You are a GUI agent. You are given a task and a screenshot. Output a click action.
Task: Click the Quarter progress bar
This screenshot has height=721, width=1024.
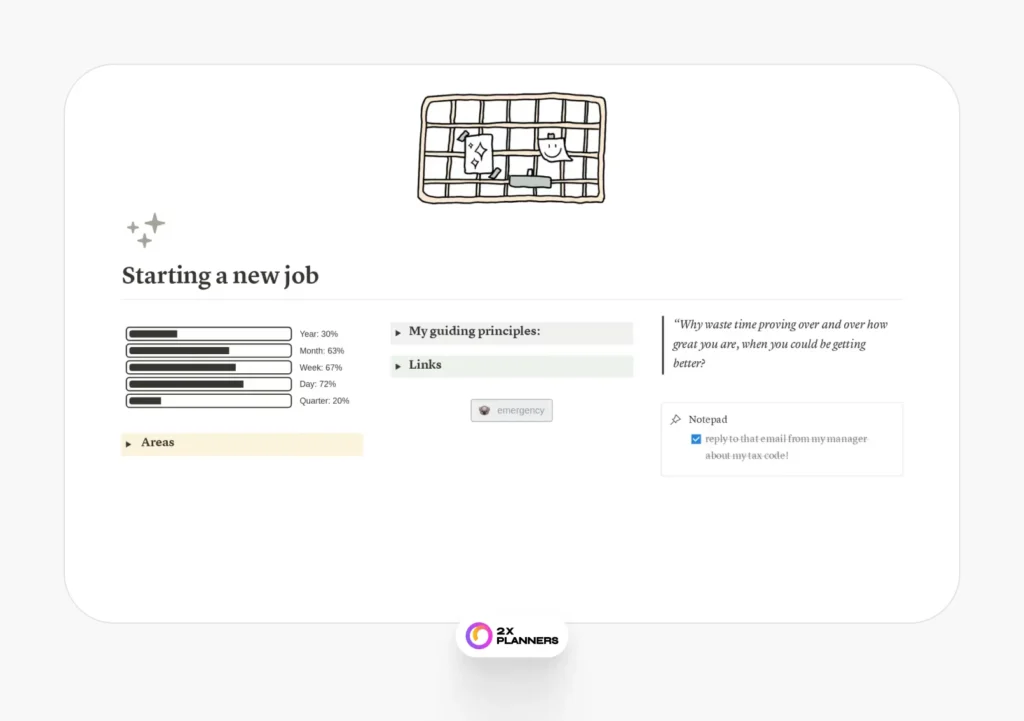point(209,401)
